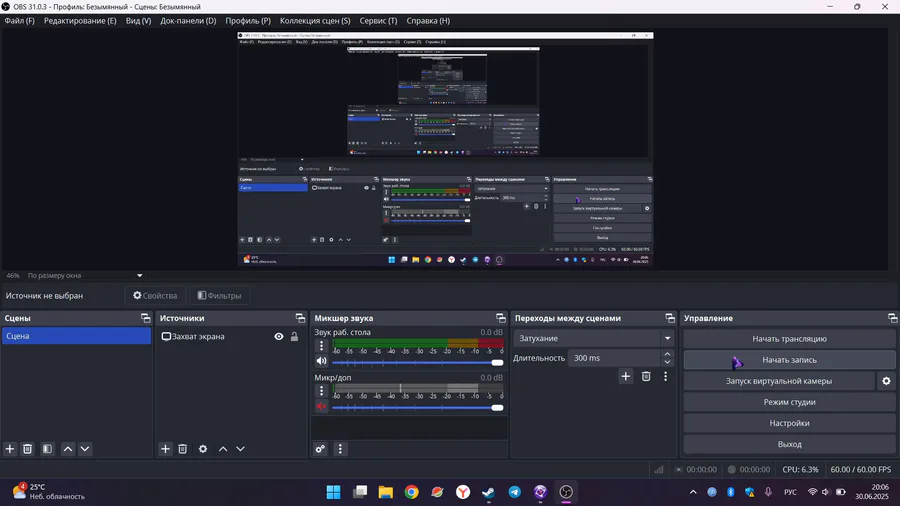Toggle lock for Захват экрана source

294,337
